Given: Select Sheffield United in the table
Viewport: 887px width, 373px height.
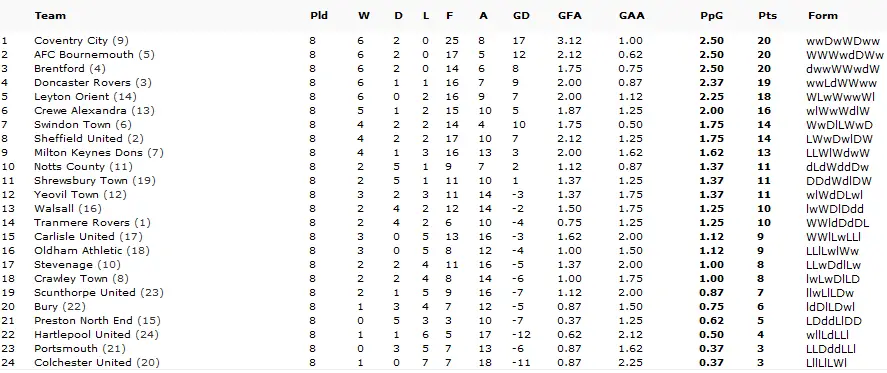Looking at the screenshot, I should (78, 139).
